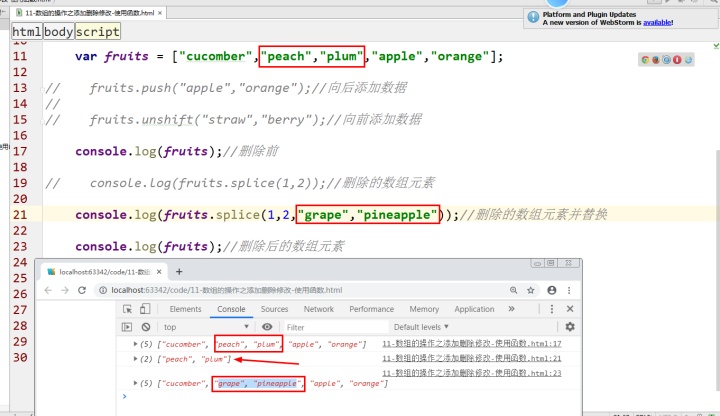Switch to Performance tab
Screen dimensions: 720x416
tap(371, 309)
